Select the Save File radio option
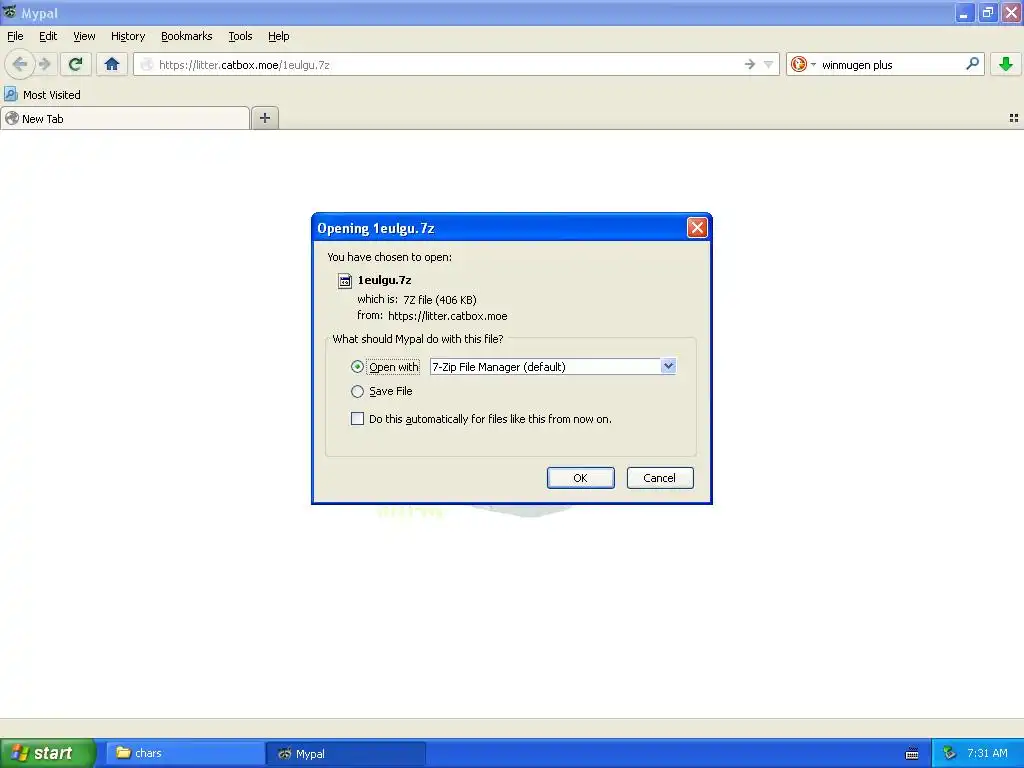Screen dimensions: 1024x768 357,391
